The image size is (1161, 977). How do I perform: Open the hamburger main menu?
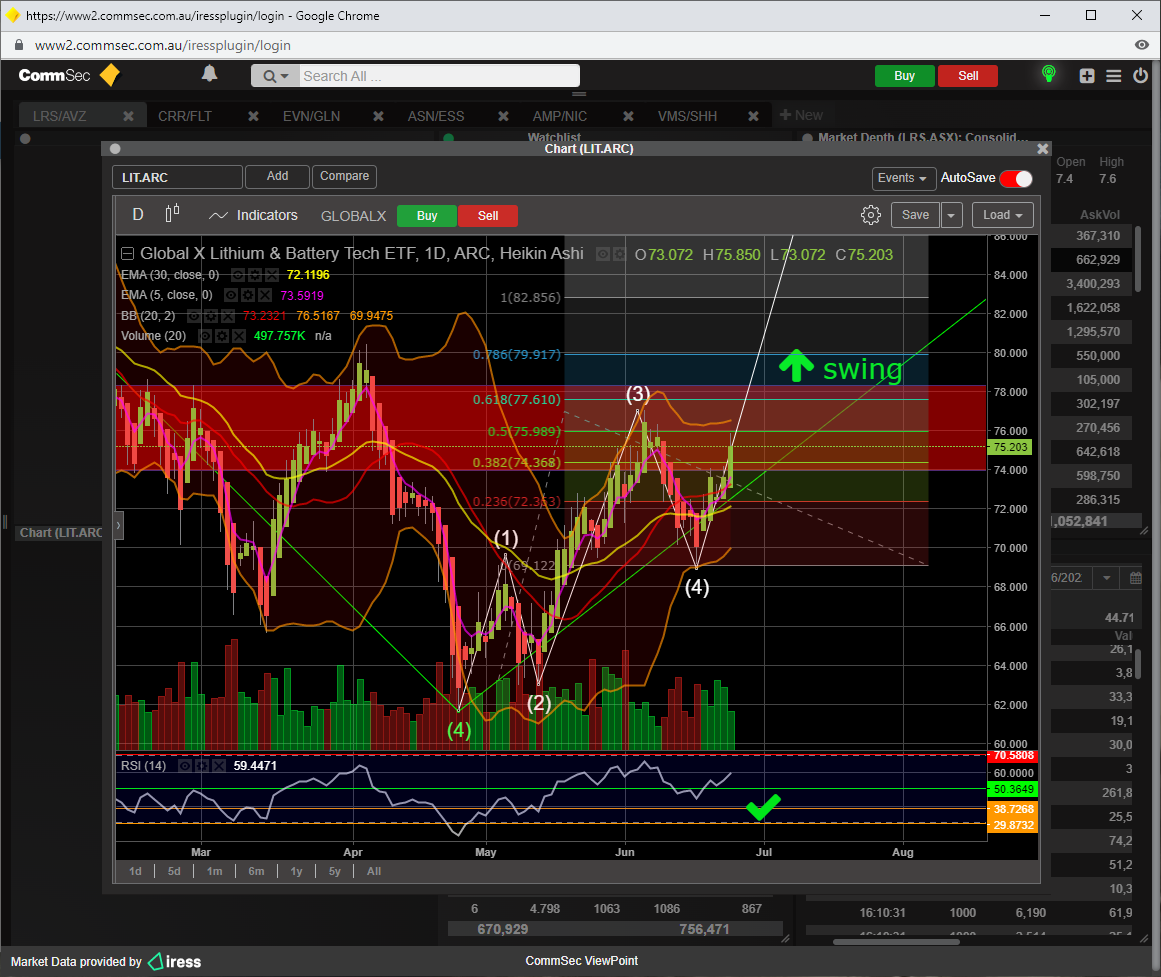pyautogui.click(x=1114, y=76)
